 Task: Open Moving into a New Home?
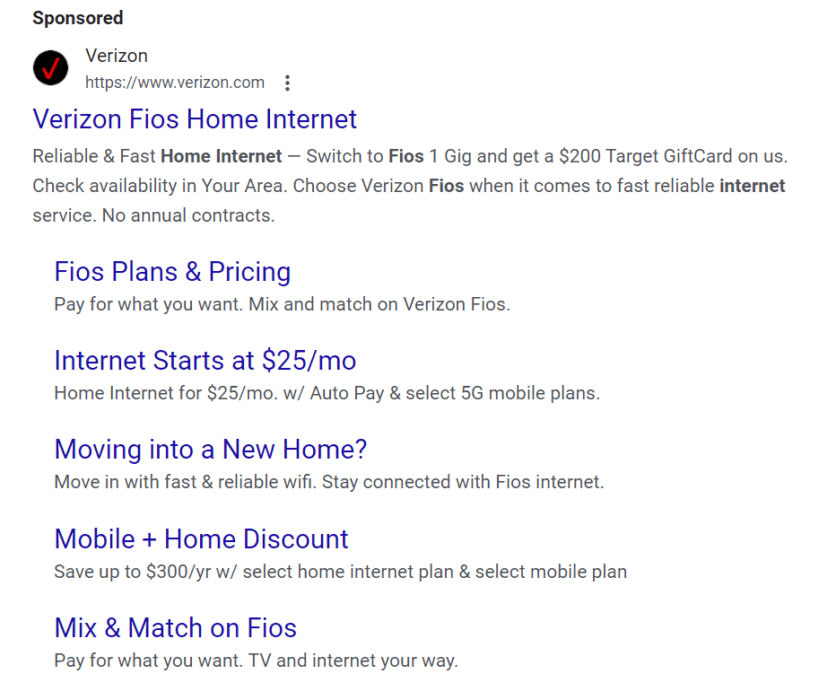coord(210,449)
